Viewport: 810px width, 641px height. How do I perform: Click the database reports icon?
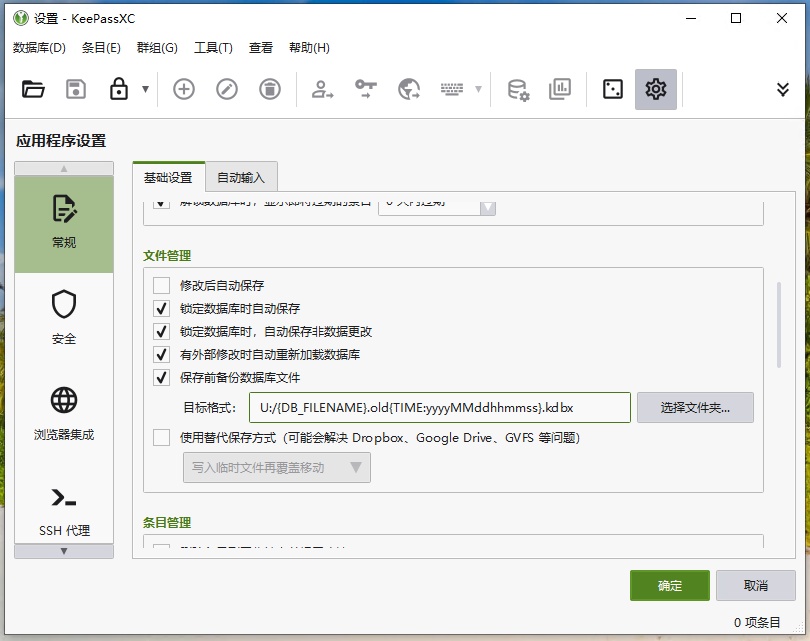coord(559,89)
